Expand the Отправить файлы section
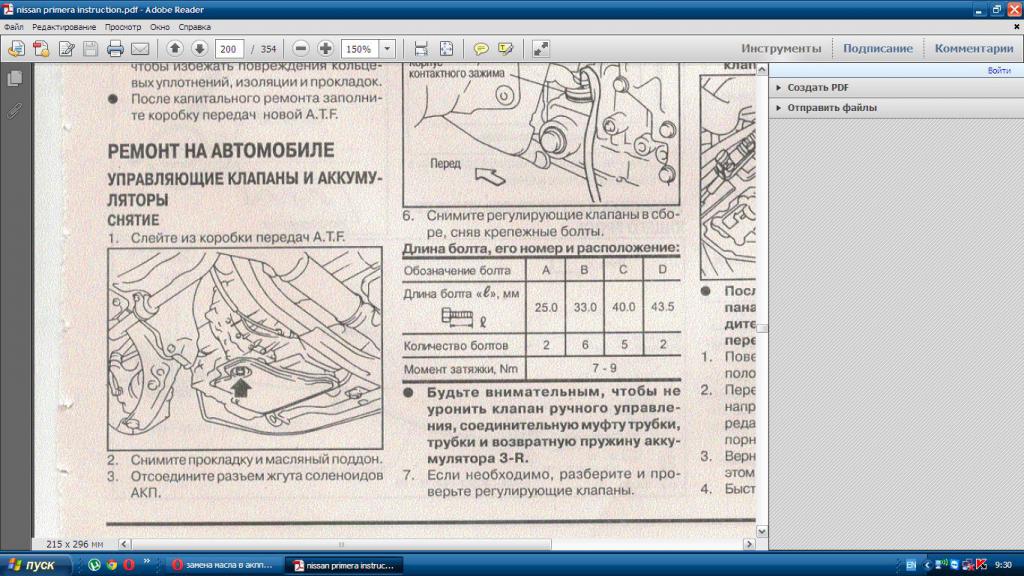The image size is (1024, 576). pos(831,108)
